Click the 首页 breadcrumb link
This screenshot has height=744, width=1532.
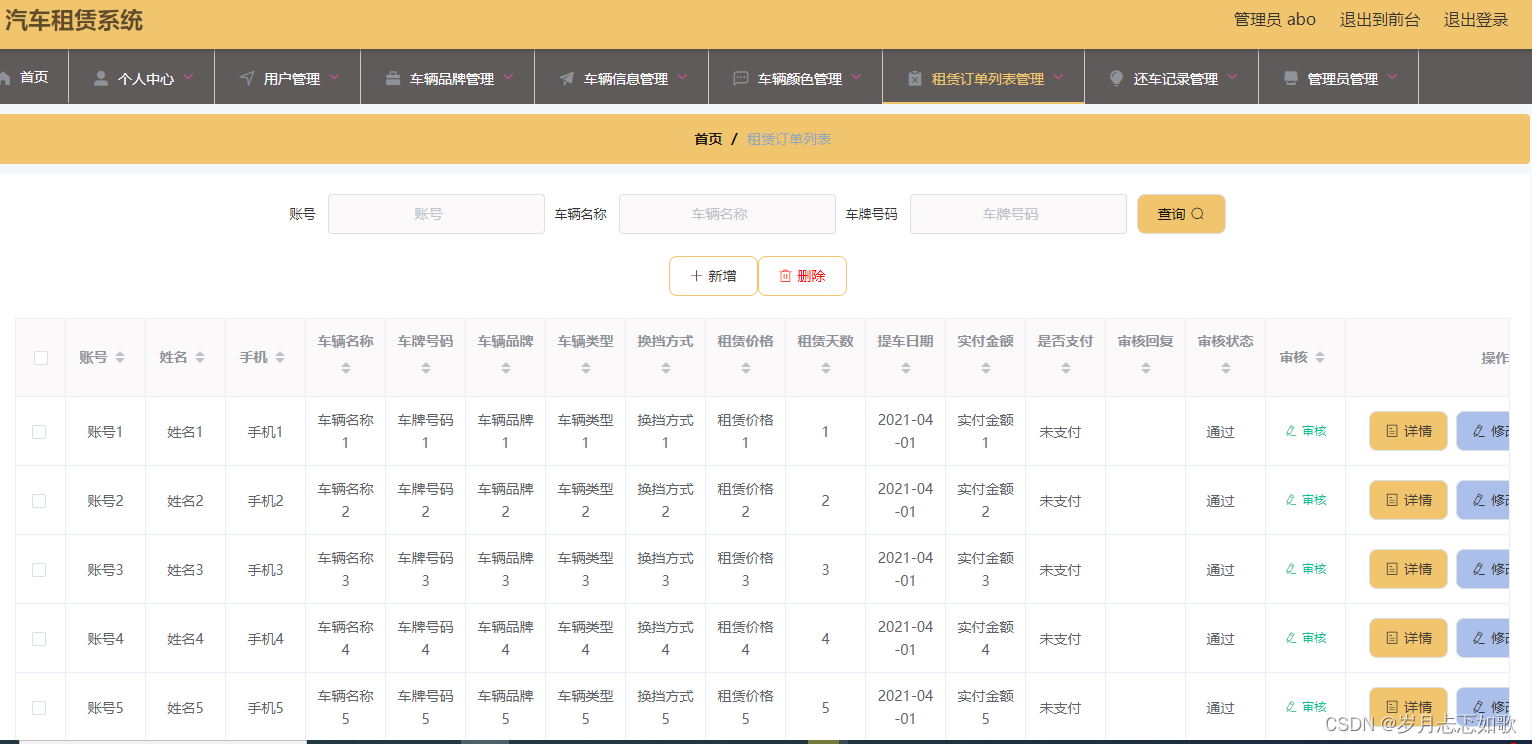pos(708,139)
